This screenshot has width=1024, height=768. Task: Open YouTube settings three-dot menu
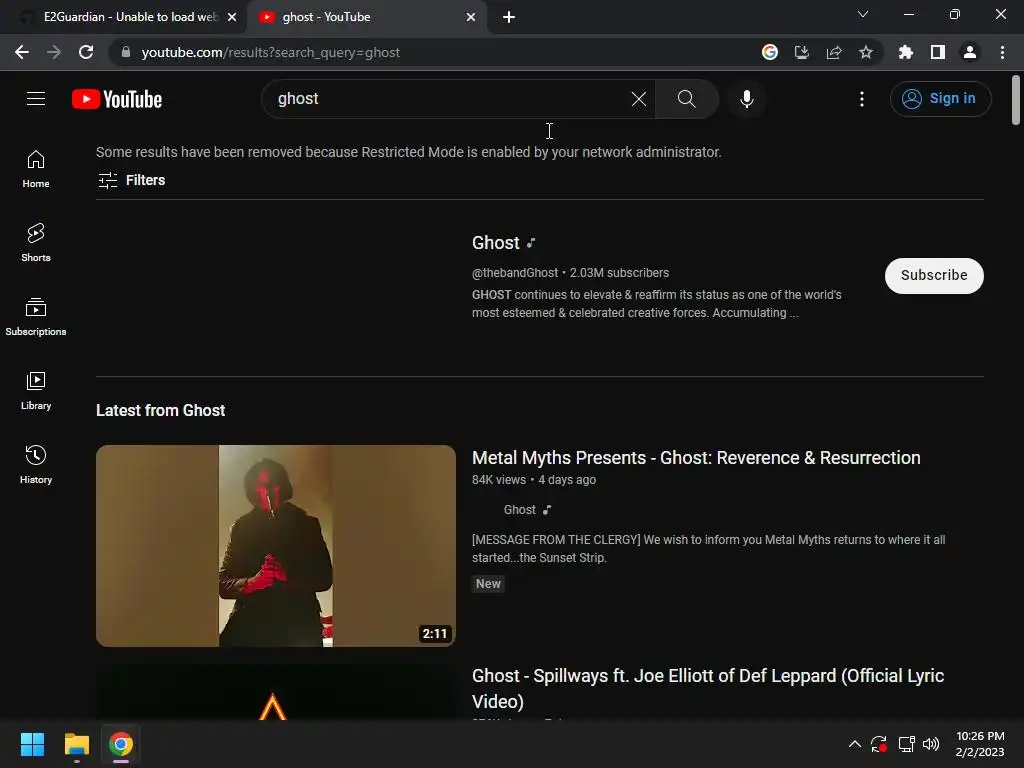coord(862,99)
